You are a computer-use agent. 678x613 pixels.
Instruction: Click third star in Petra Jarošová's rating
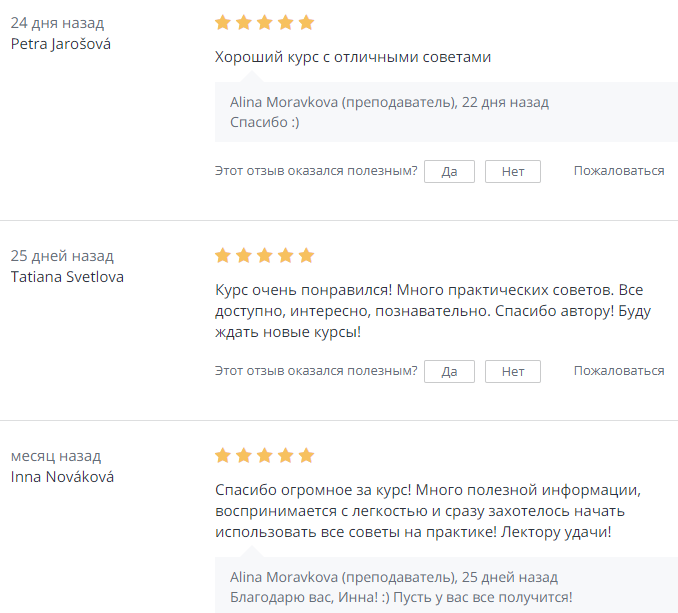pos(265,22)
